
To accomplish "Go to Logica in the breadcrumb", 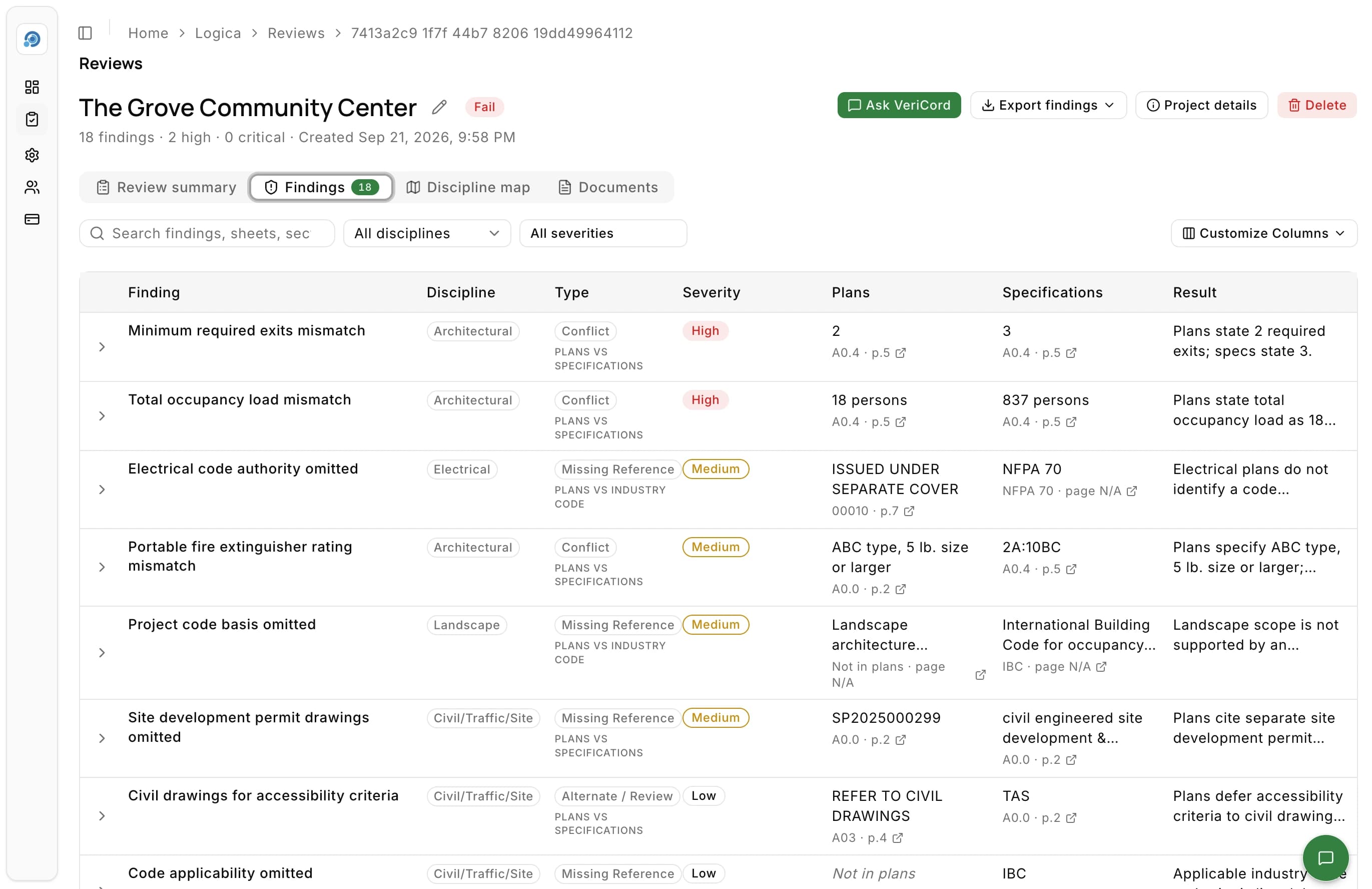I will click(x=218, y=33).
